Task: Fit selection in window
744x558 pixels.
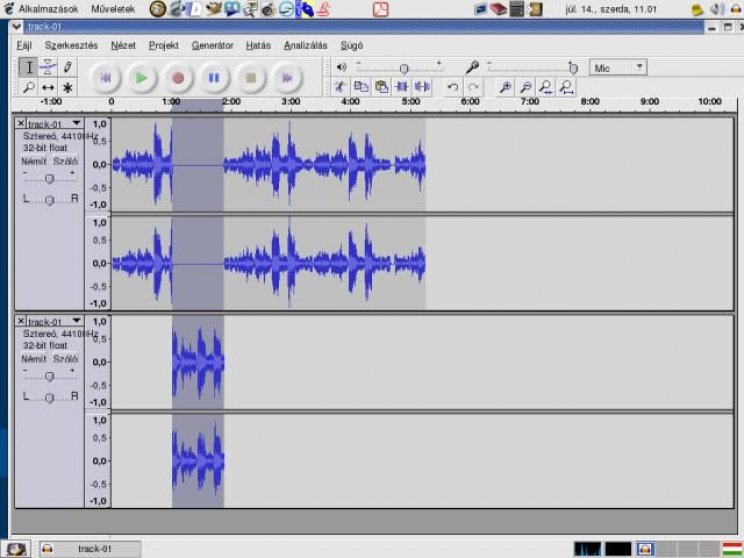Action: point(546,87)
